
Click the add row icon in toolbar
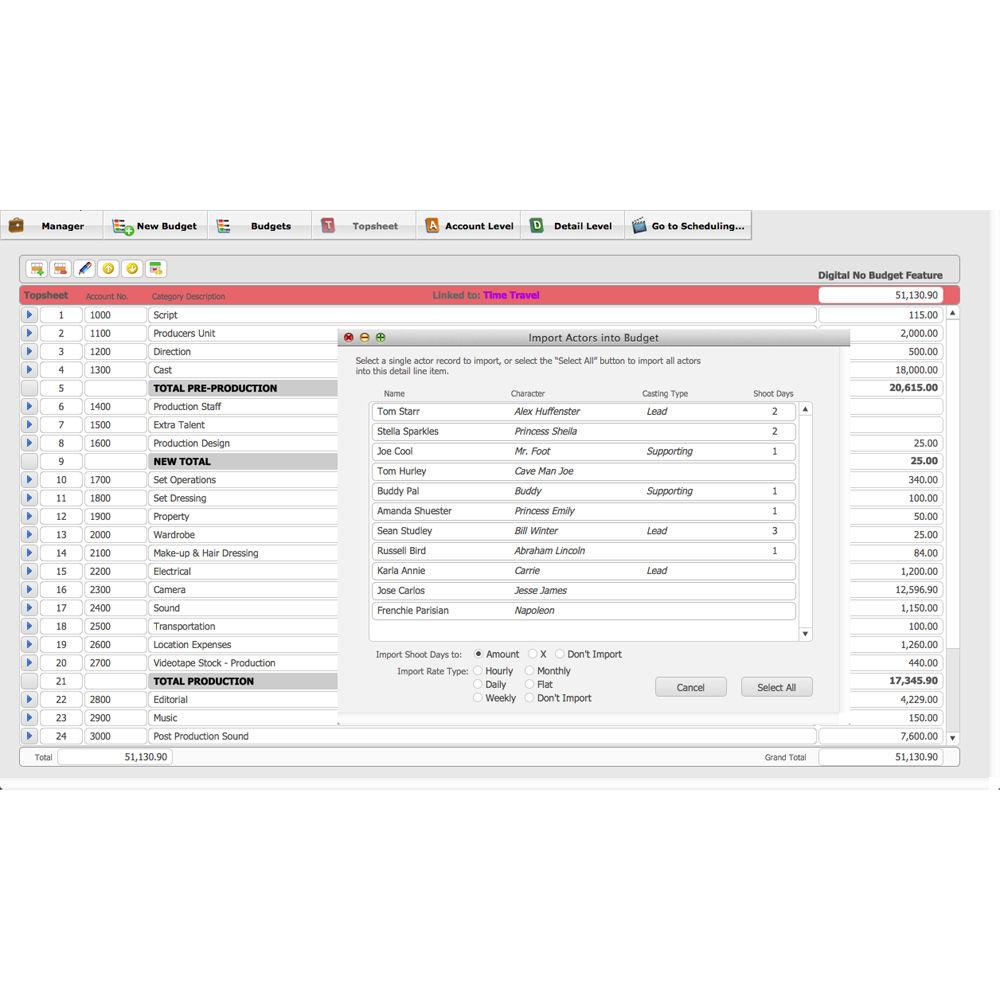[37, 269]
